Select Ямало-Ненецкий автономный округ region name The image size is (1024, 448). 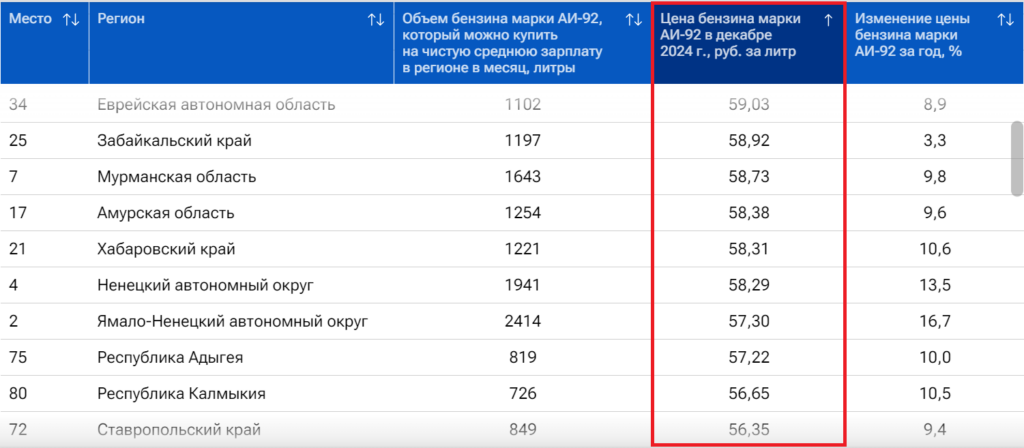[x=233, y=321]
